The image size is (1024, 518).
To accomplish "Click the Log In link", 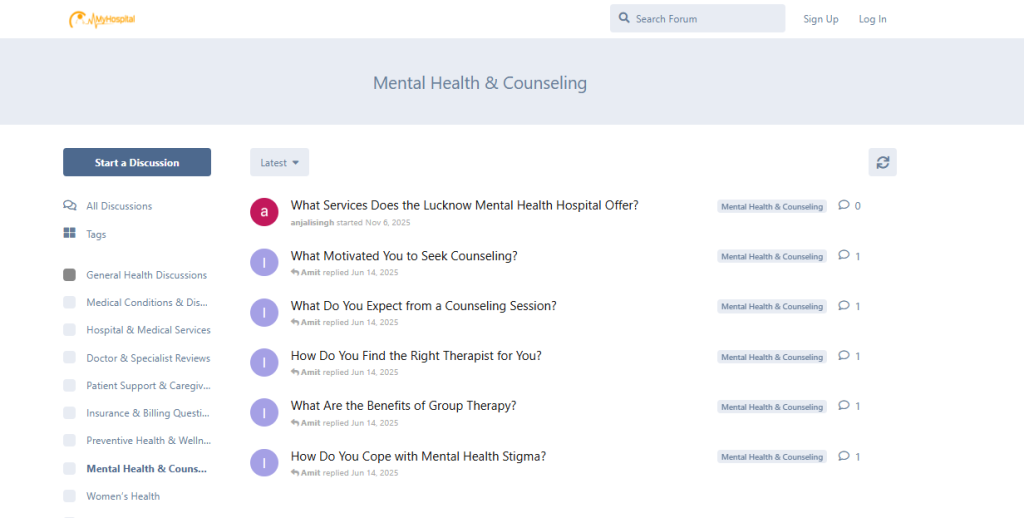I will pyautogui.click(x=872, y=19).
